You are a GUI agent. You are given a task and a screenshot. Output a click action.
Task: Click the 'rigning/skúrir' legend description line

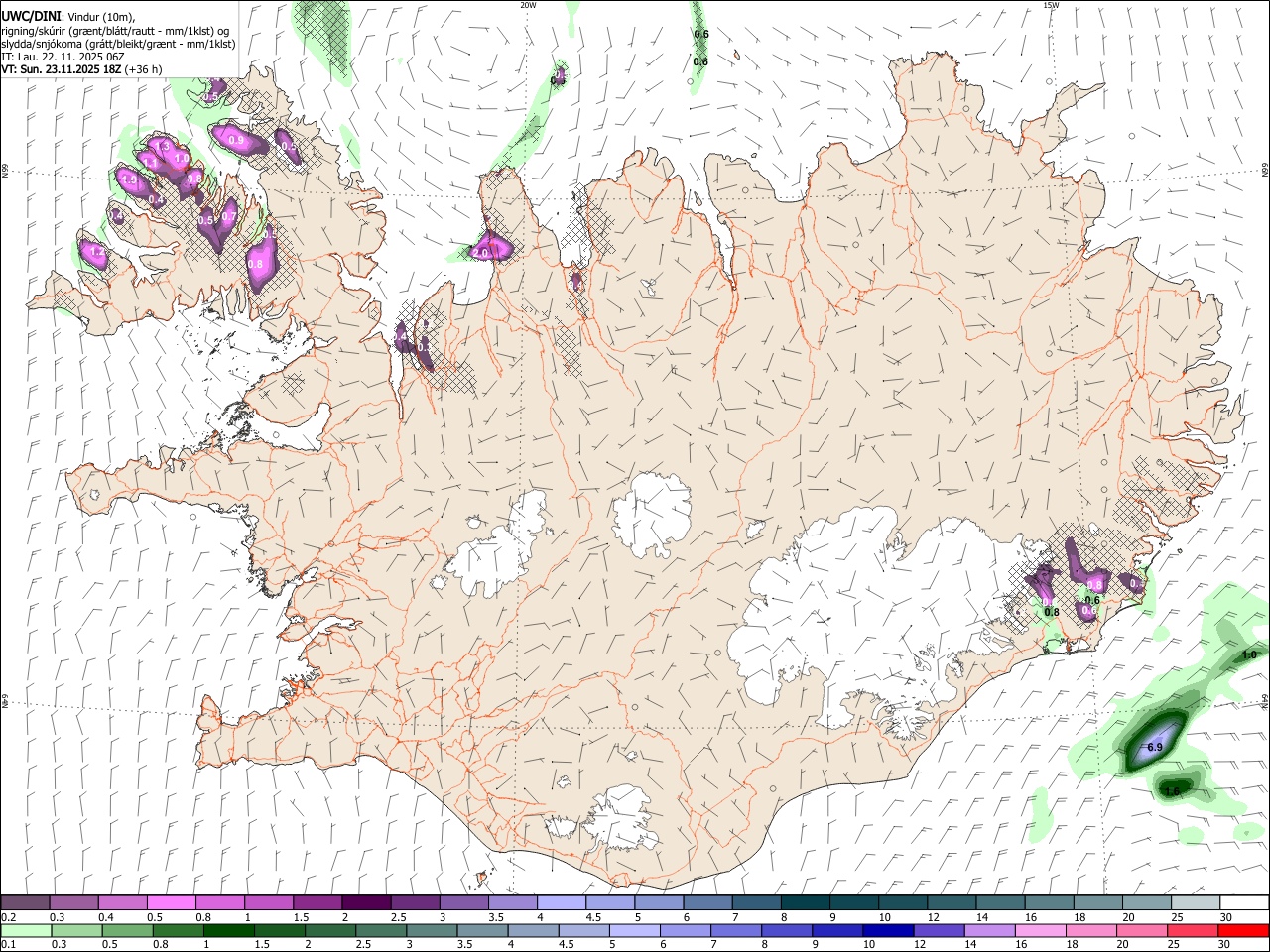tap(115, 30)
